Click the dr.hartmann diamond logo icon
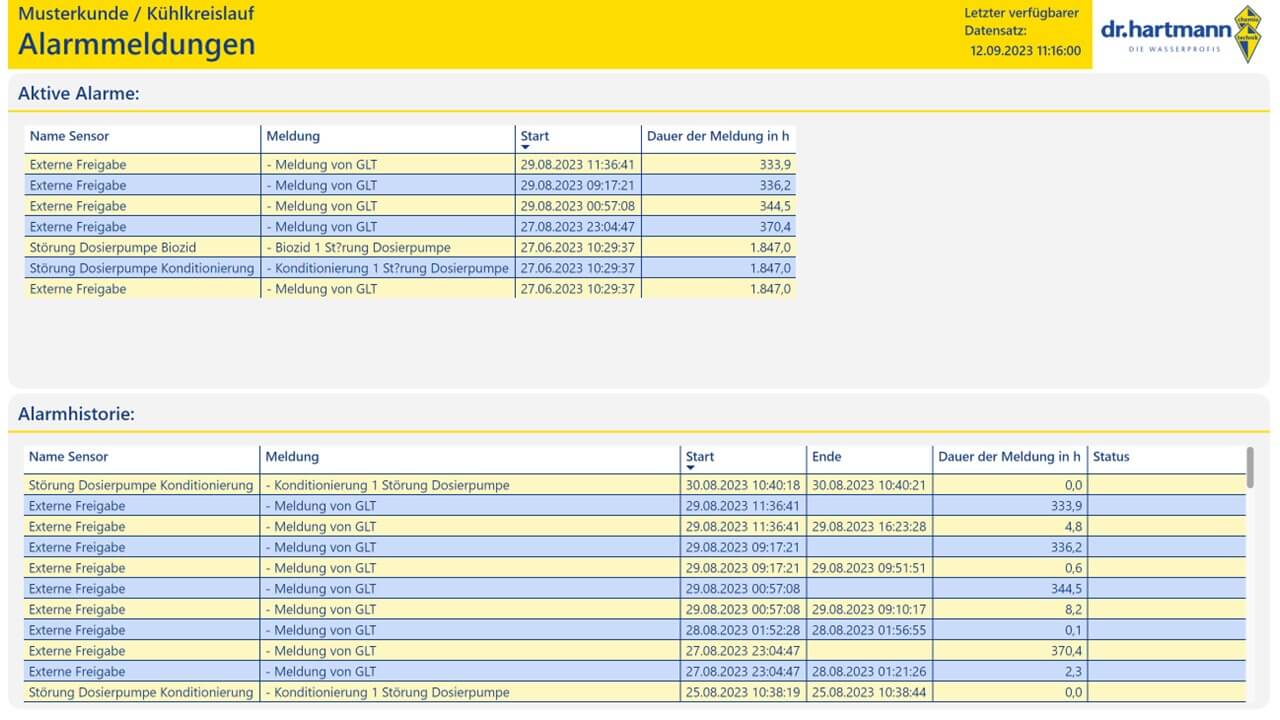This screenshot has width=1280, height=720. [1246, 34]
